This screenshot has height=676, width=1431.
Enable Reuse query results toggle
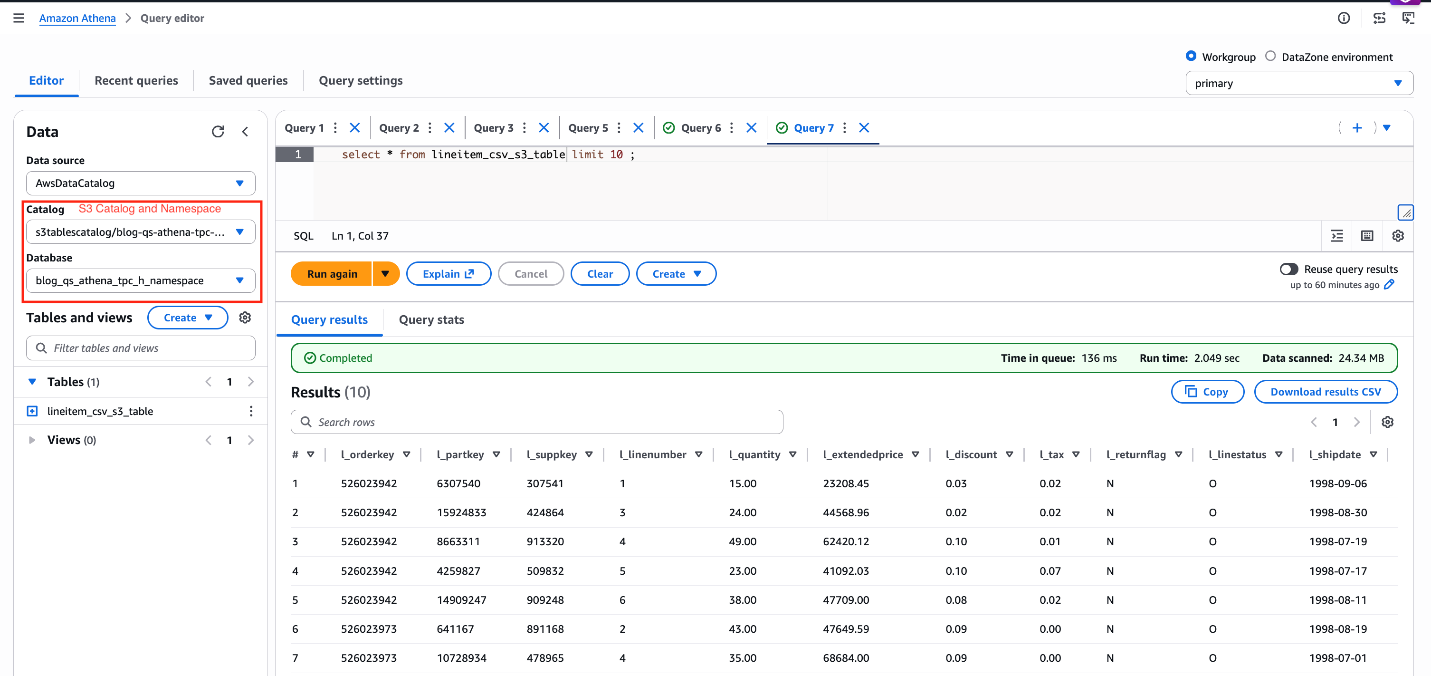tap(1289, 269)
